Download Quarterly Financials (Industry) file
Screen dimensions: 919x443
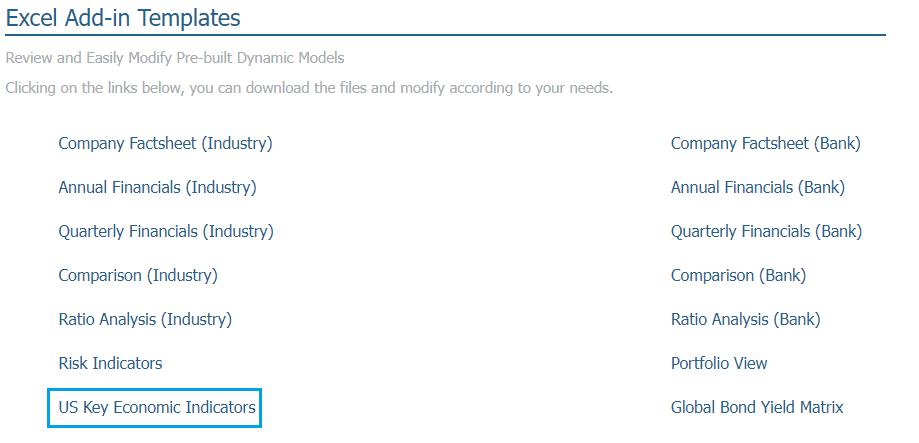[166, 231]
